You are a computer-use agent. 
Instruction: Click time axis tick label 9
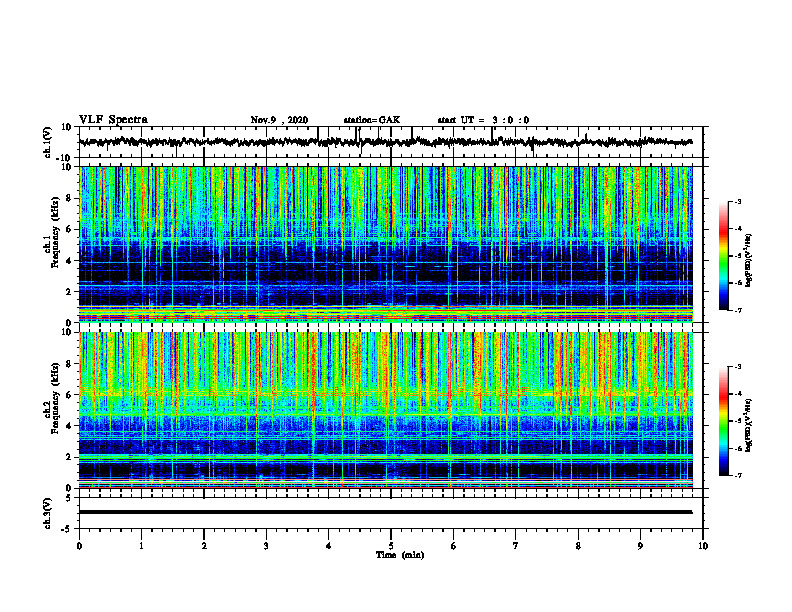tap(640, 546)
